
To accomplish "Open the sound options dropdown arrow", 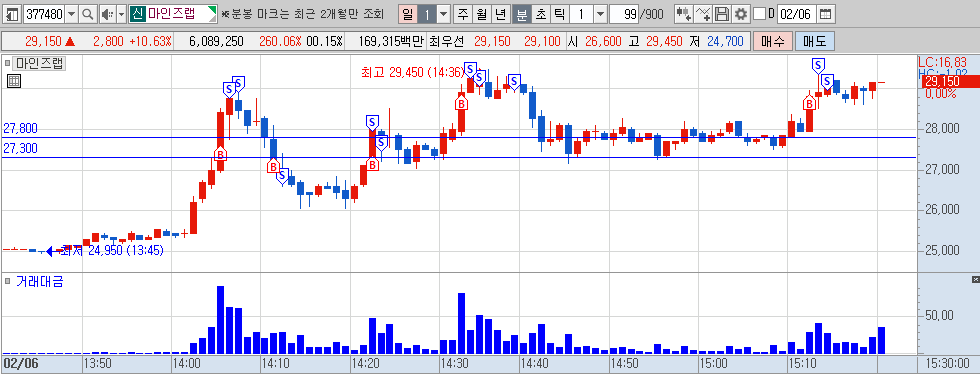I will point(121,14).
